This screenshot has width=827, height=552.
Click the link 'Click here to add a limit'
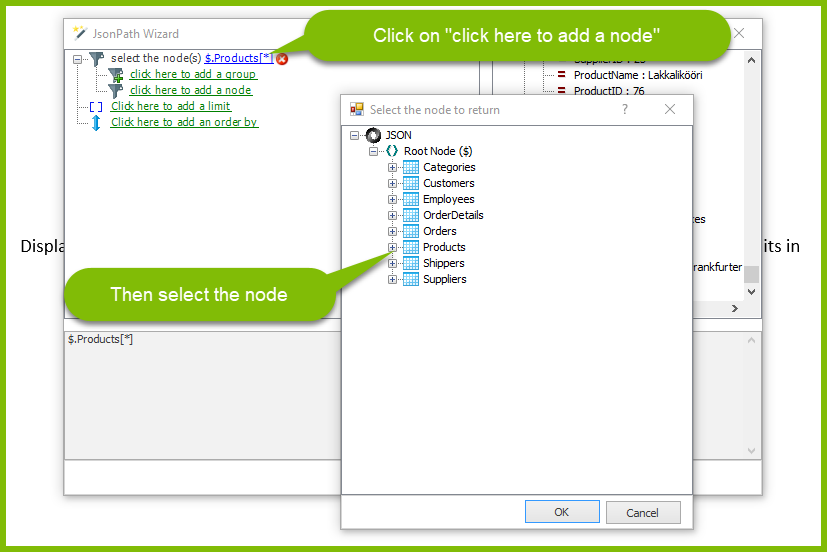(x=171, y=106)
